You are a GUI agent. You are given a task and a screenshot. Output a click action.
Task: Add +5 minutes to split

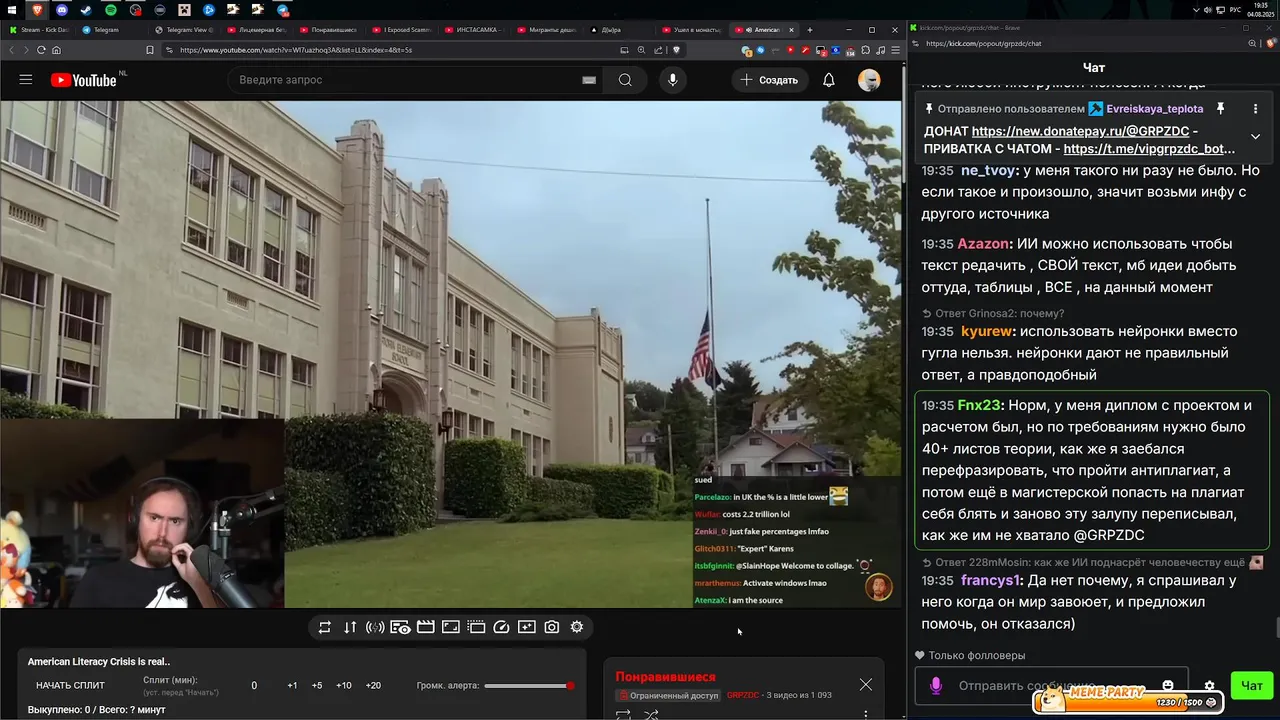click(317, 685)
